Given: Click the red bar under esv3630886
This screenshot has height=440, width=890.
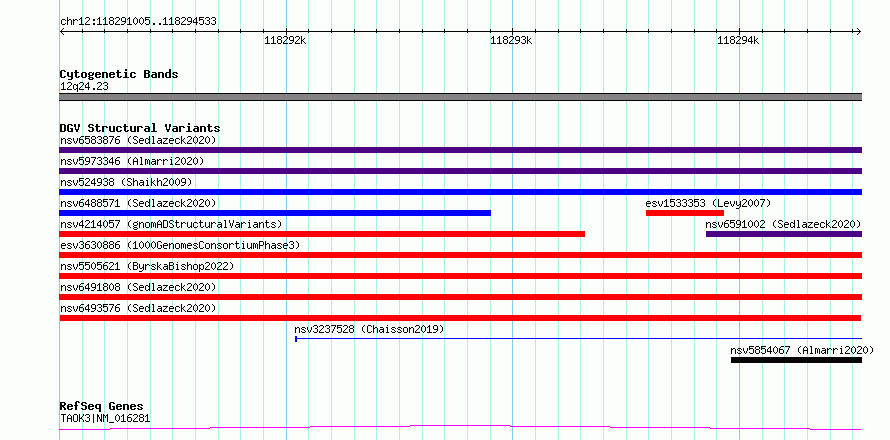Looking at the screenshot, I should pos(460,255).
